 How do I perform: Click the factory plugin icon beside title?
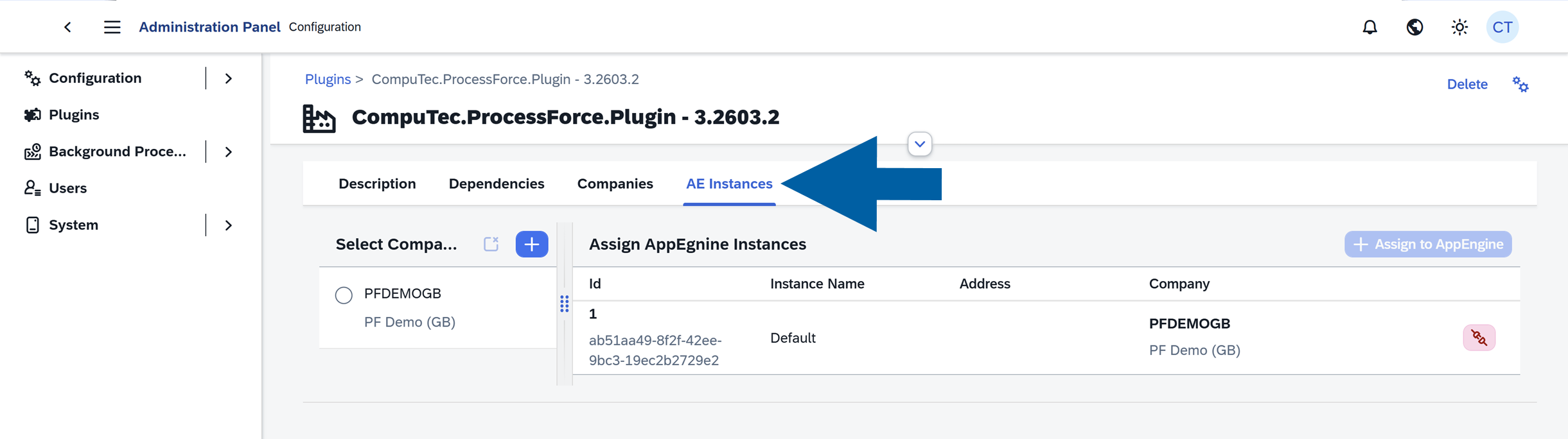pyautogui.click(x=319, y=118)
